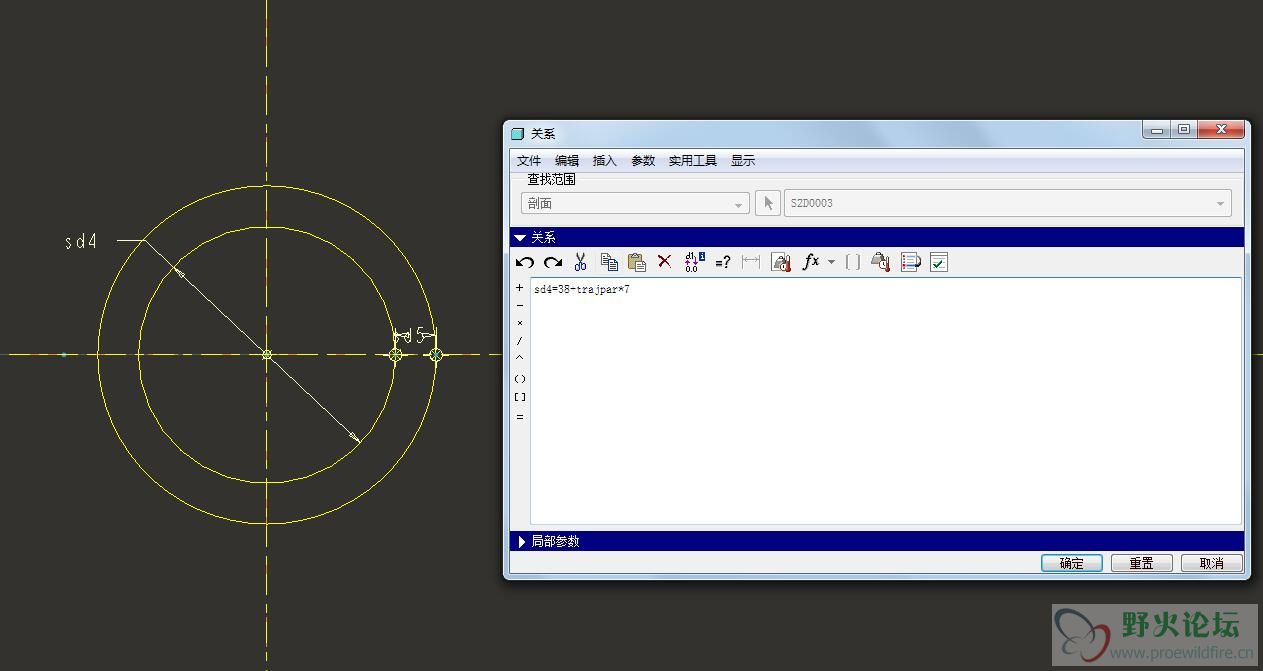Sort the relations icon

[x=910, y=262]
